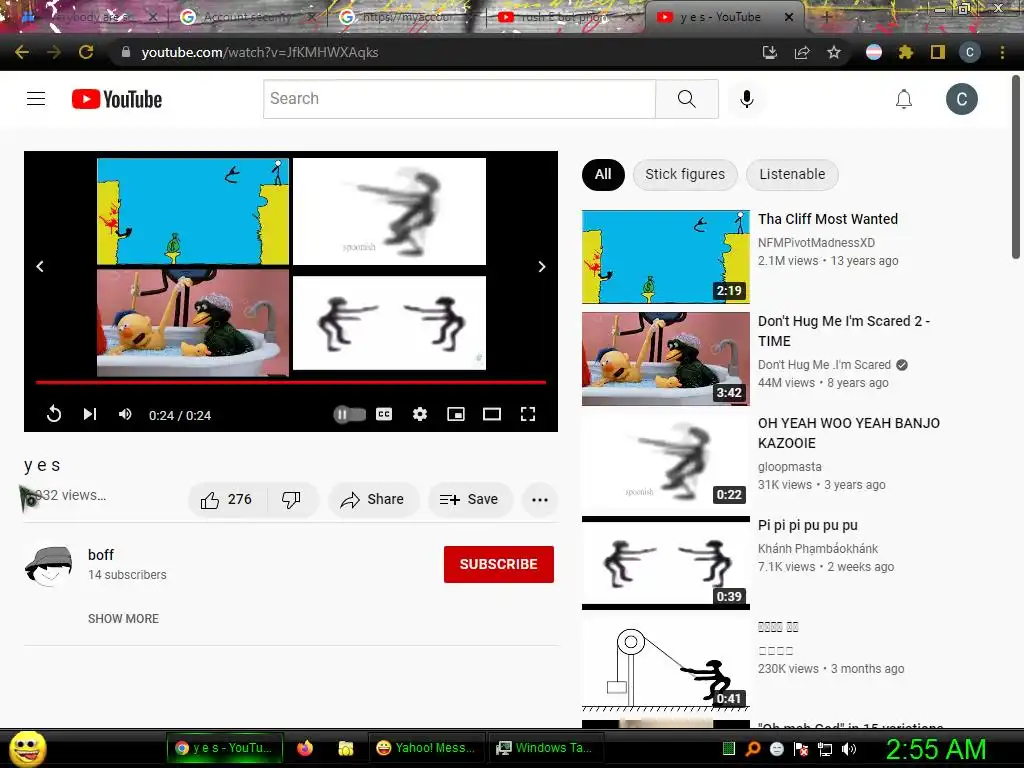This screenshot has height=768, width=1024.
Task: Select the Stick figures chip
Action: pyautogui.click(x=685, y=174)
